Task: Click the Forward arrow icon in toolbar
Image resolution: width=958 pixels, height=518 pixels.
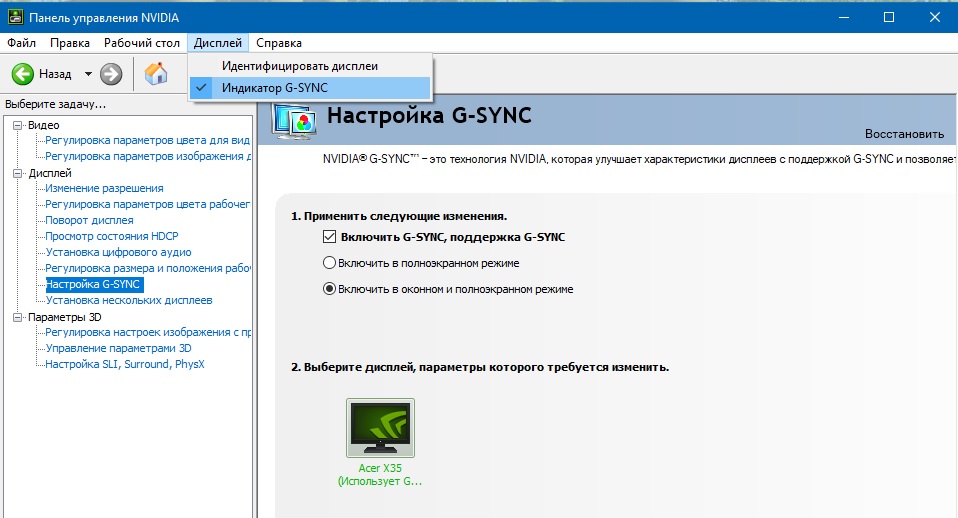Action: (111, 74)
